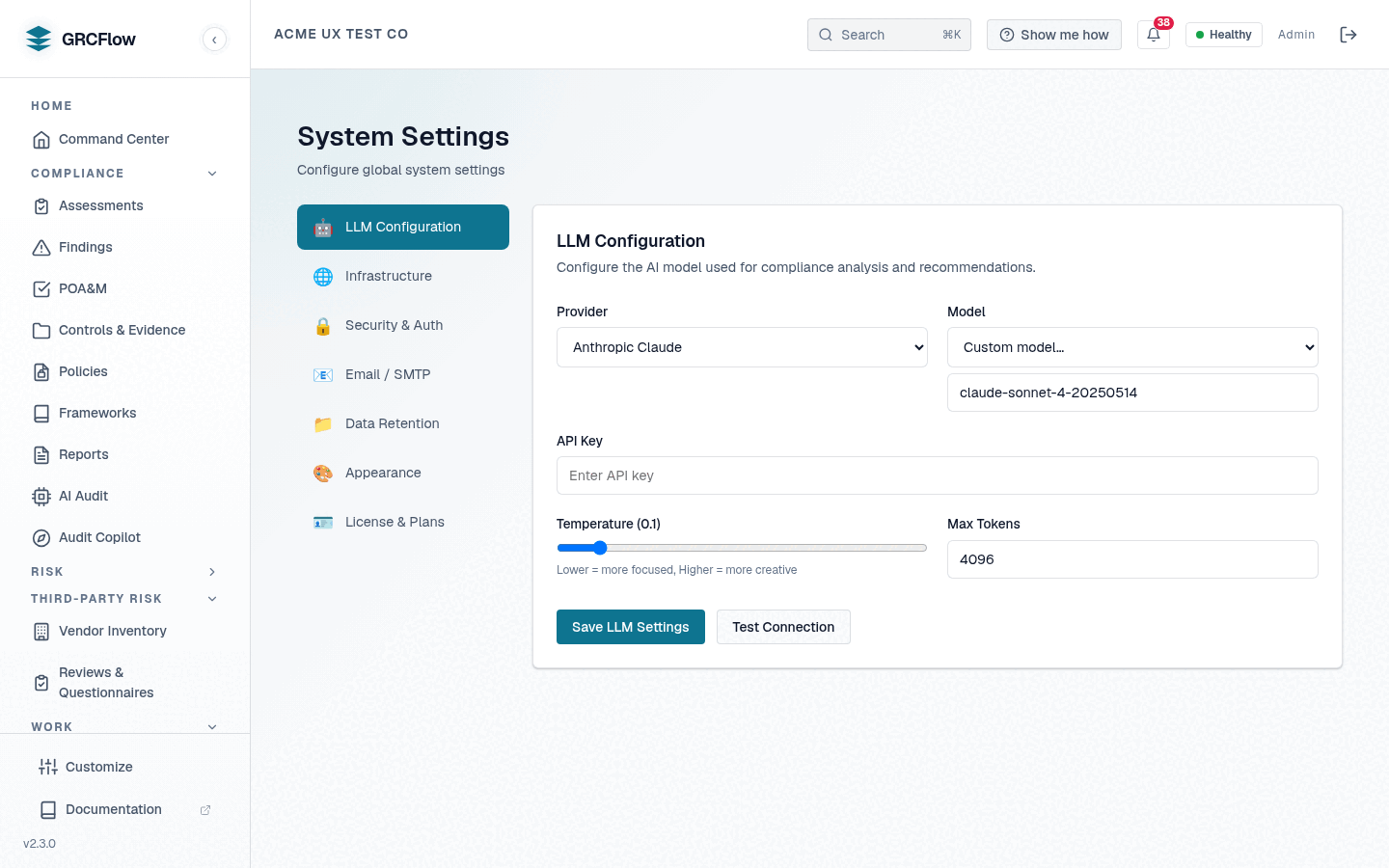This screenshot has height=868, width=1389.
Task: Click the palette icon beside Appearance
Action: point(323,474)
